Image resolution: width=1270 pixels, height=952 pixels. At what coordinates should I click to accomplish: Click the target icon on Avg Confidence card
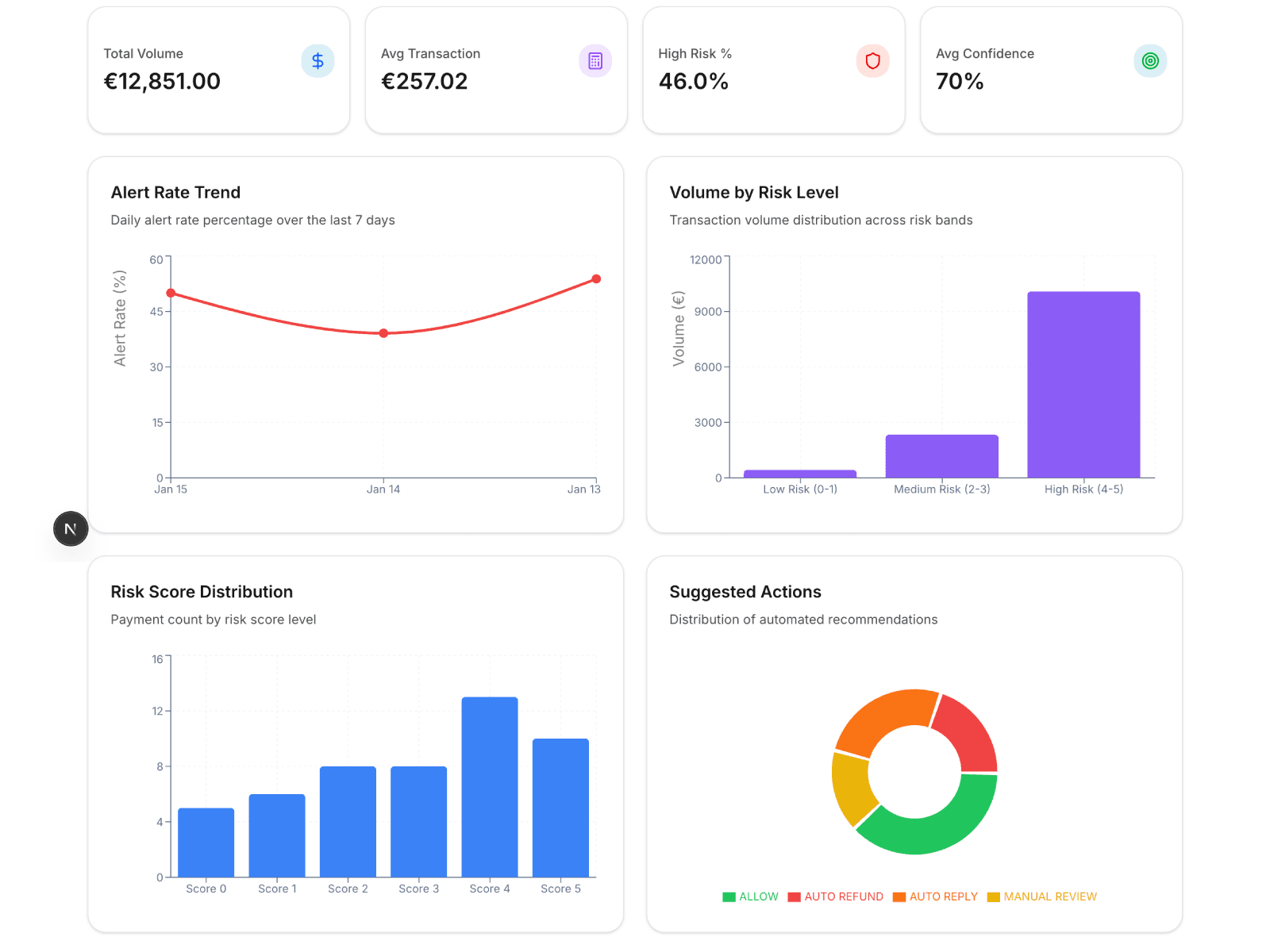pos(1150,60)
